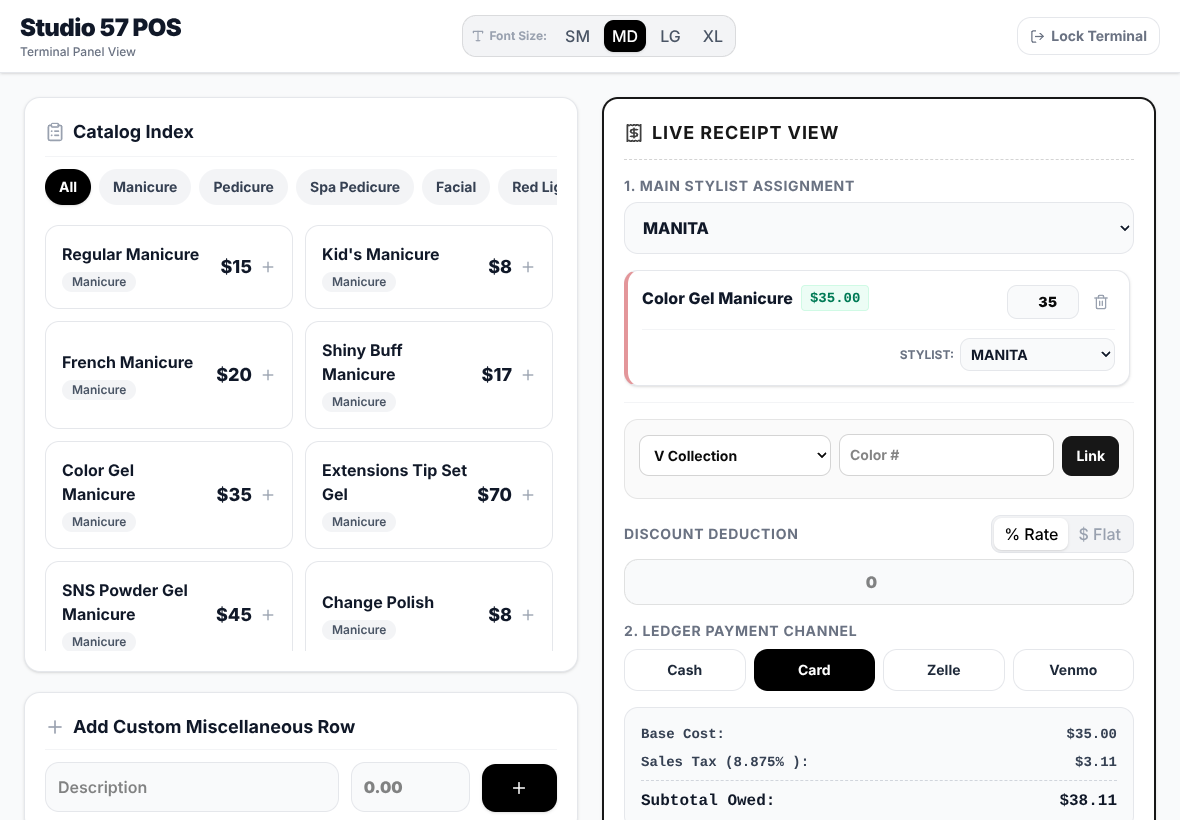
Task: Switch discount mode to % Rate
Action: (1031, 534)
